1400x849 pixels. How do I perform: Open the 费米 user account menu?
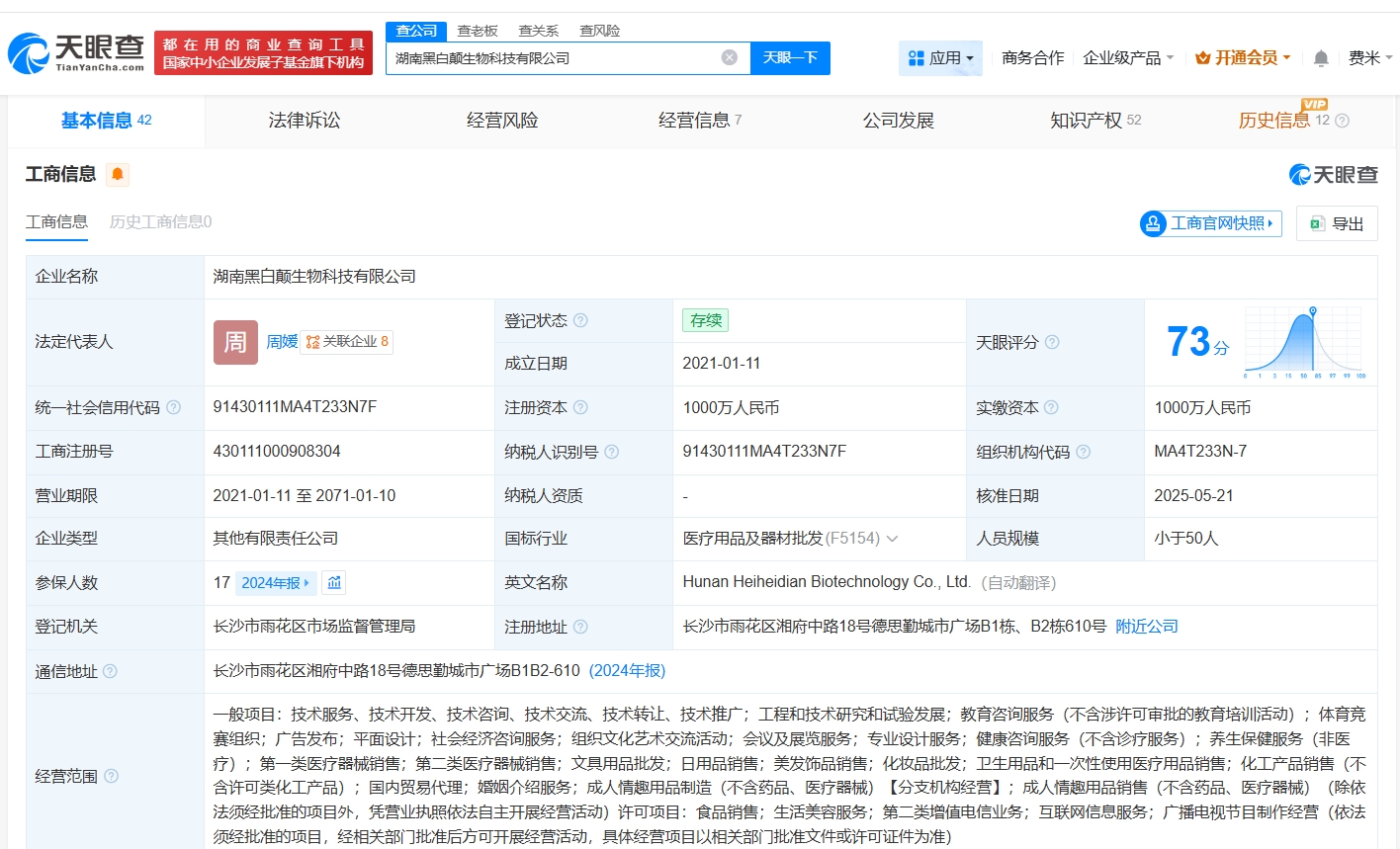pos(1369,58)
